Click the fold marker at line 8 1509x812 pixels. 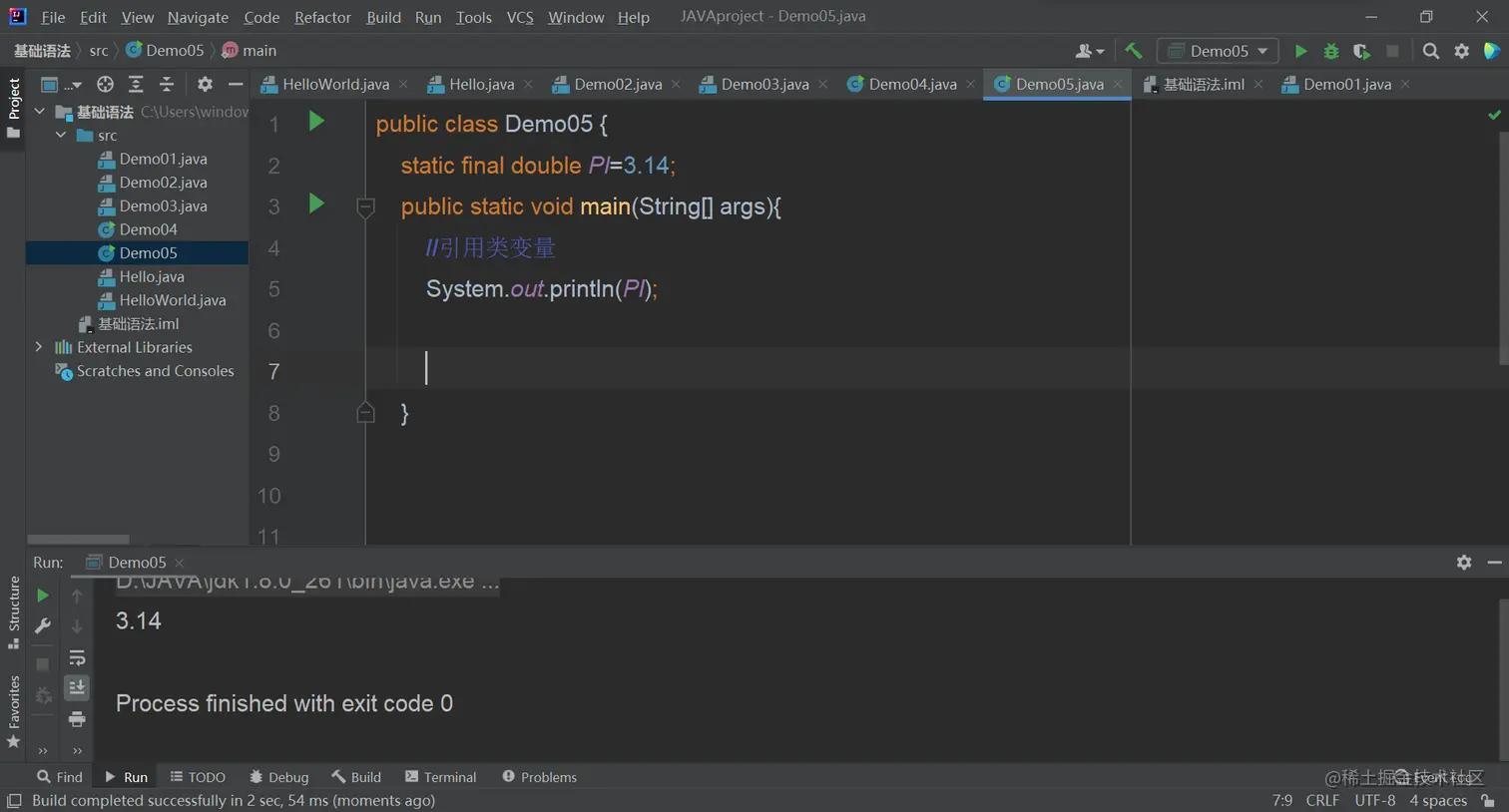click(x=365, y=412)
